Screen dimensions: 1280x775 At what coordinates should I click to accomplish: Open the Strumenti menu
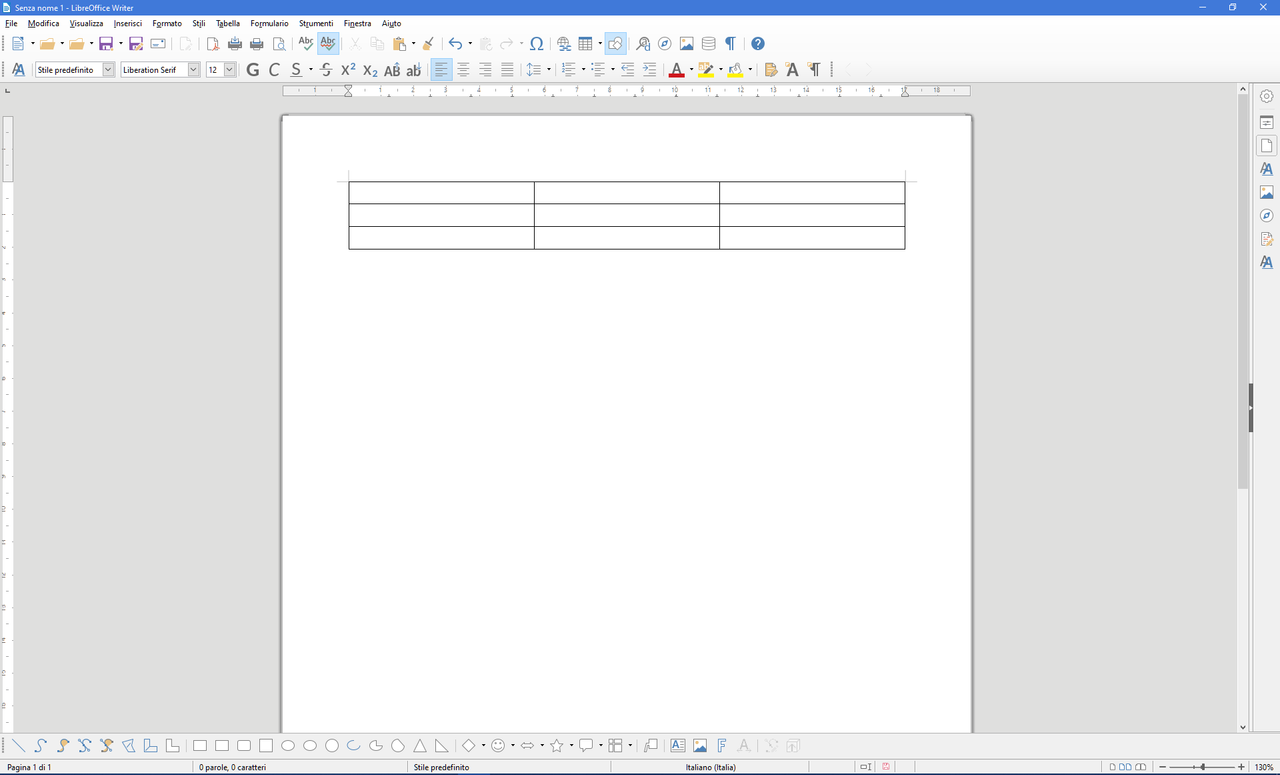point(316,23)
